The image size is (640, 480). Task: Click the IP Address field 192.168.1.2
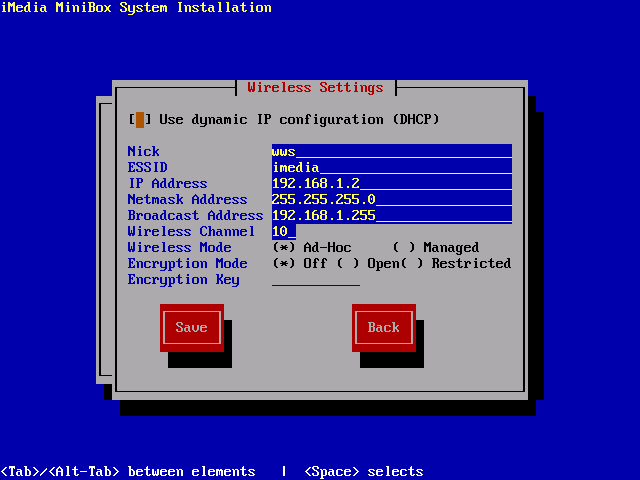point(391,184)
